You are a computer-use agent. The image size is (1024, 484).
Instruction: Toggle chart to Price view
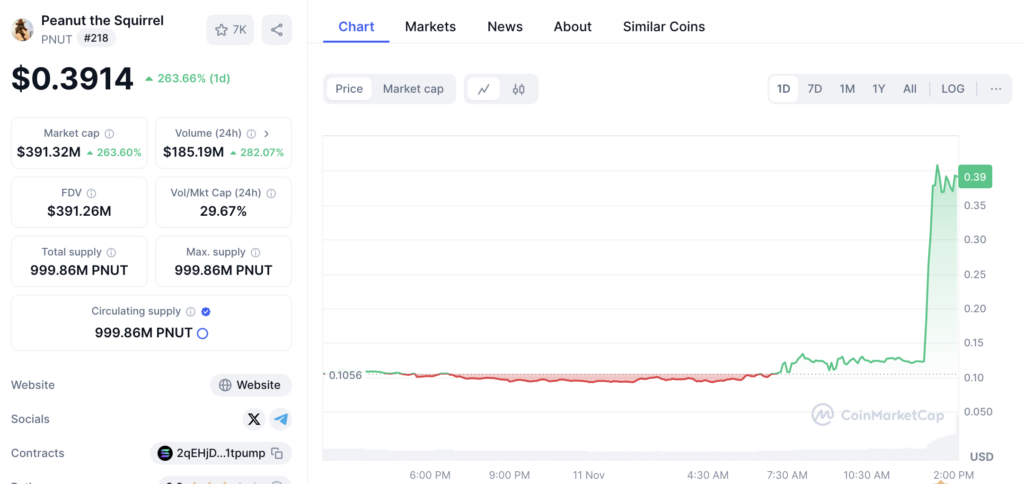coord(349,89)
